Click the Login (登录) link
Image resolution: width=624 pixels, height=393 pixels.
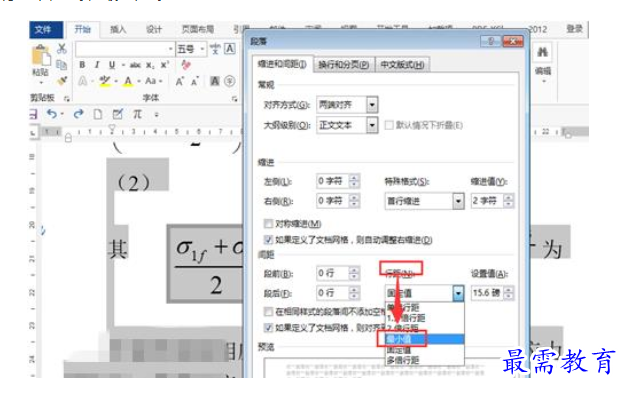pyautogui.click(x=574, y=29)
